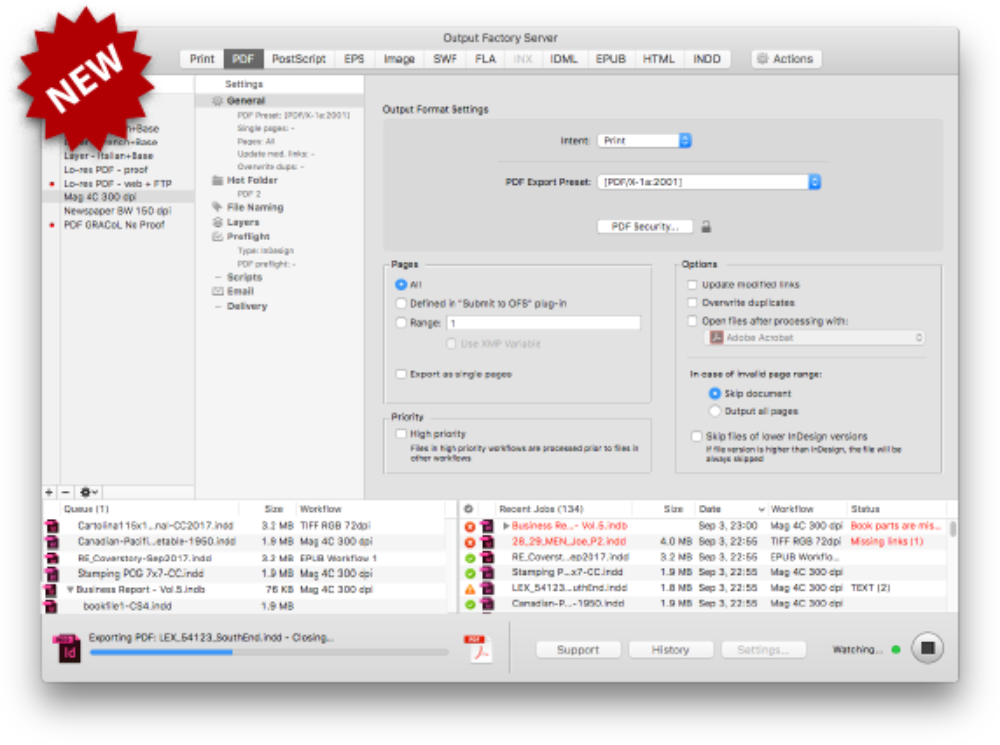Click the PDF Security lock icon
This screenshot has height=745, width=1000.
(706, 227)
